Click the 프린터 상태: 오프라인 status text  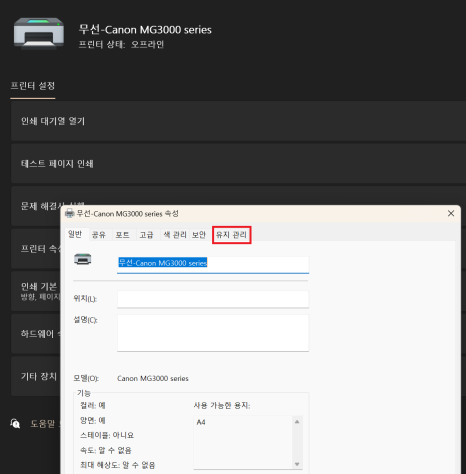tap(121, 44)
